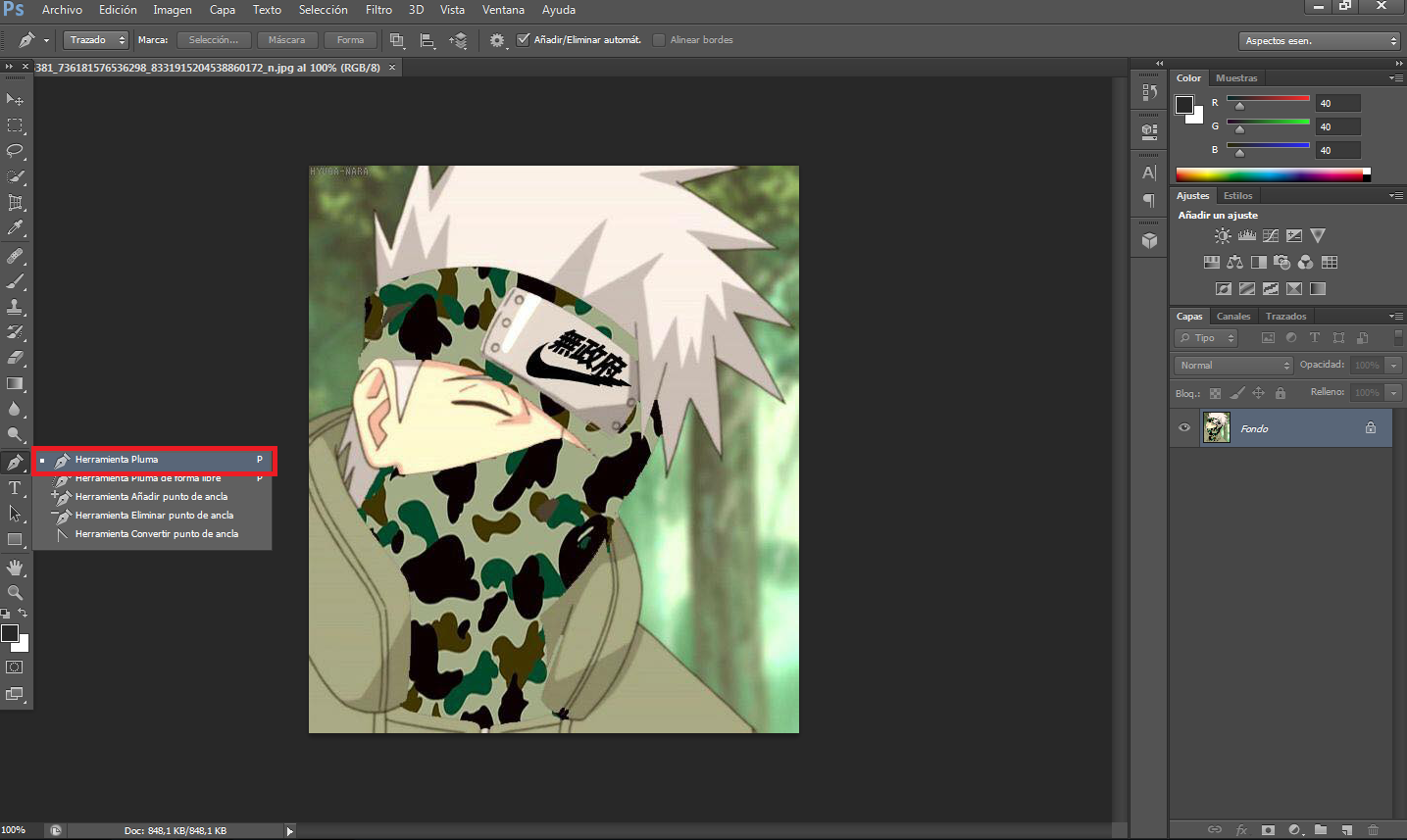Select the Eyedropper tool
1407x840 pixels.
[15, 227]
